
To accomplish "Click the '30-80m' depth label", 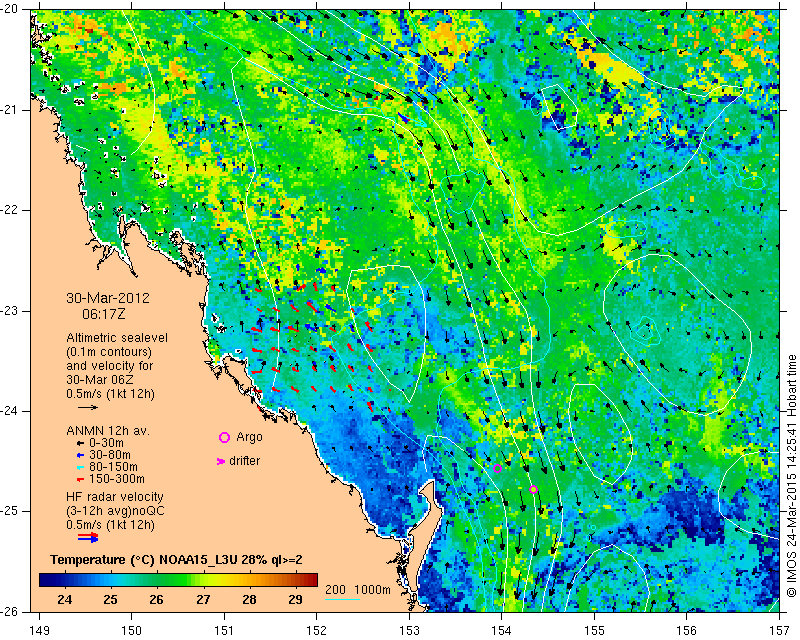I will [x=110, y=455].
